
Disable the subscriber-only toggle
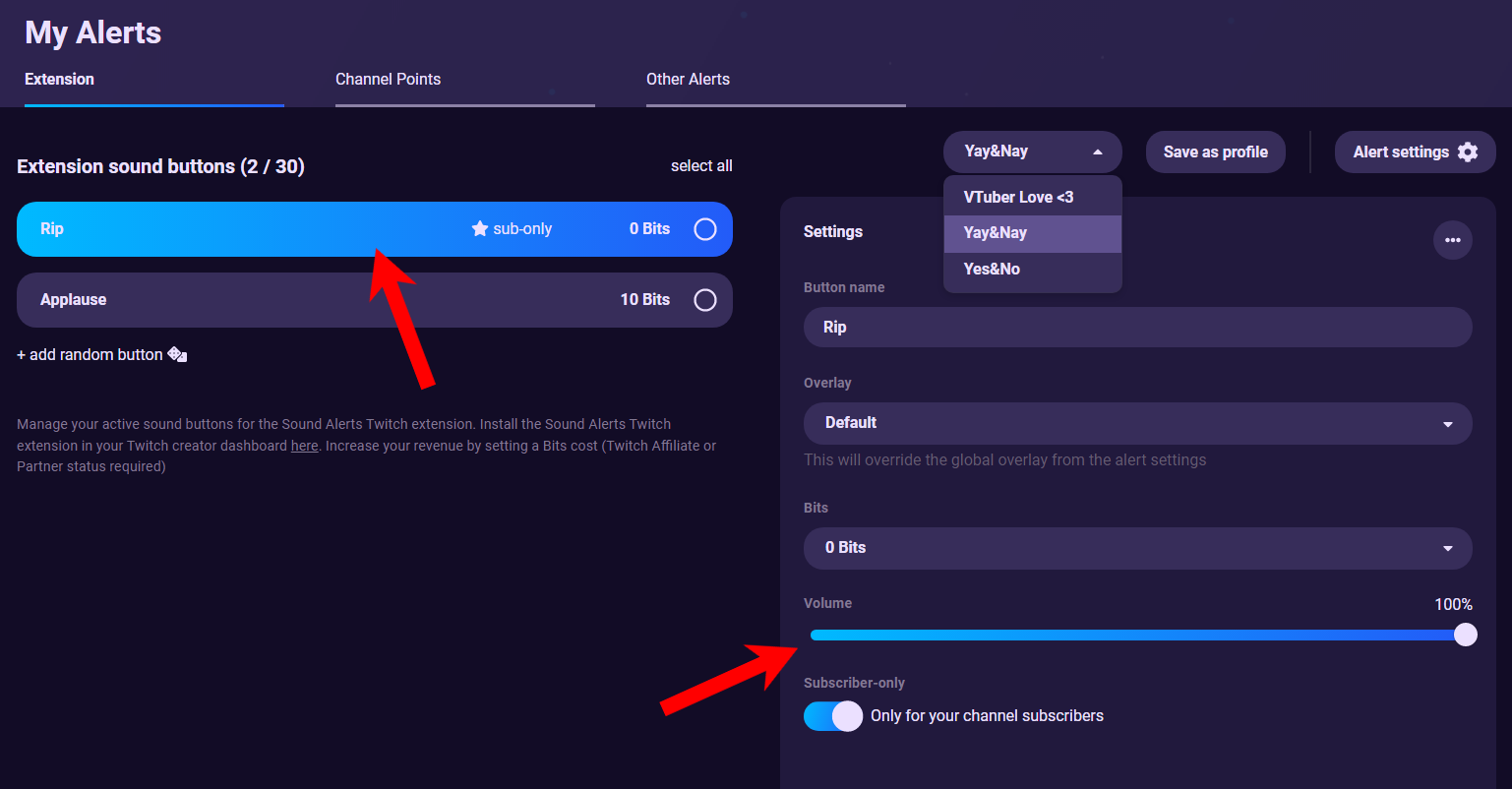point(833,716)
